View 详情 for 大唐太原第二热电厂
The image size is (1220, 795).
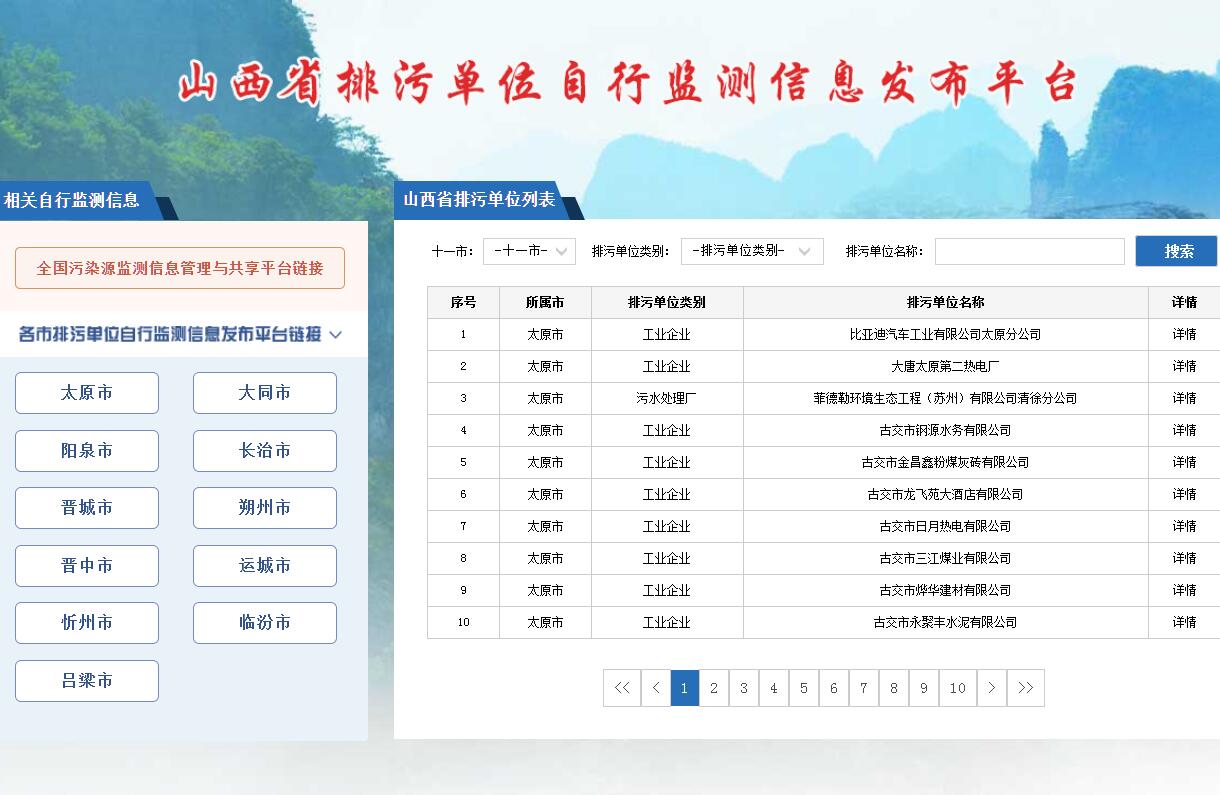pos(1184,366)
